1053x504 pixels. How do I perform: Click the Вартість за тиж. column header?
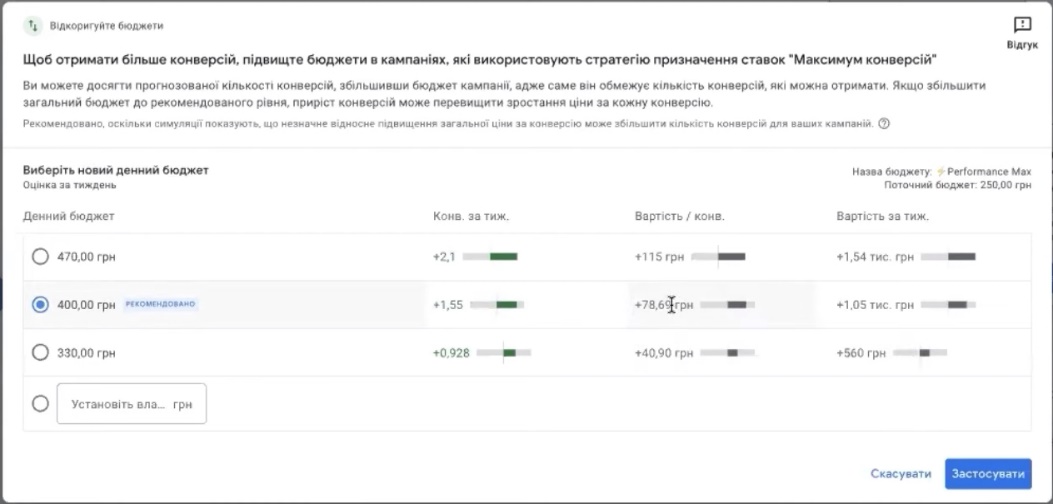(x=882, y=216)
